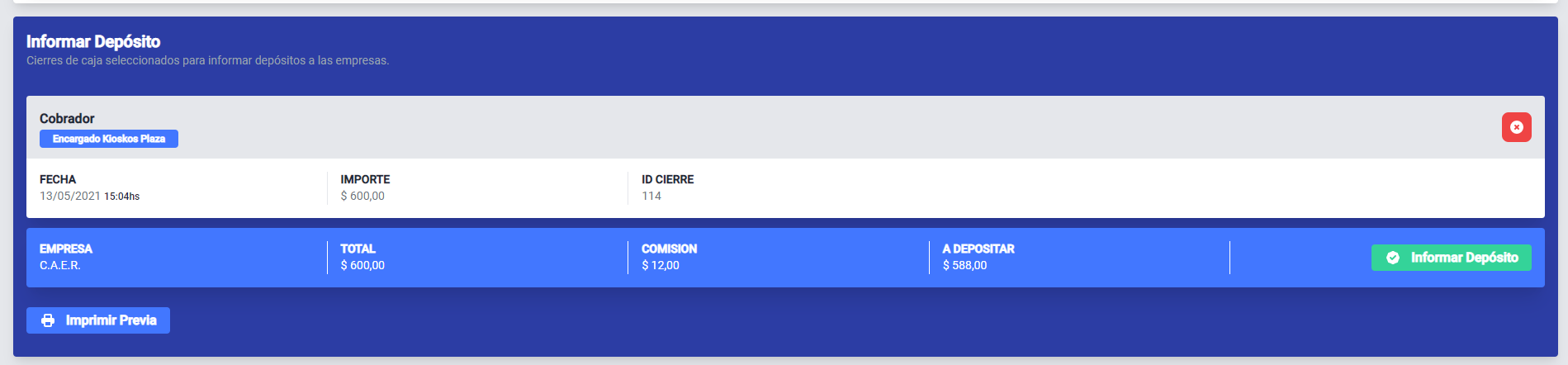Select the ID CIERRE value 114
This screenshot has width=1568, height=365.
pos(651,197)
